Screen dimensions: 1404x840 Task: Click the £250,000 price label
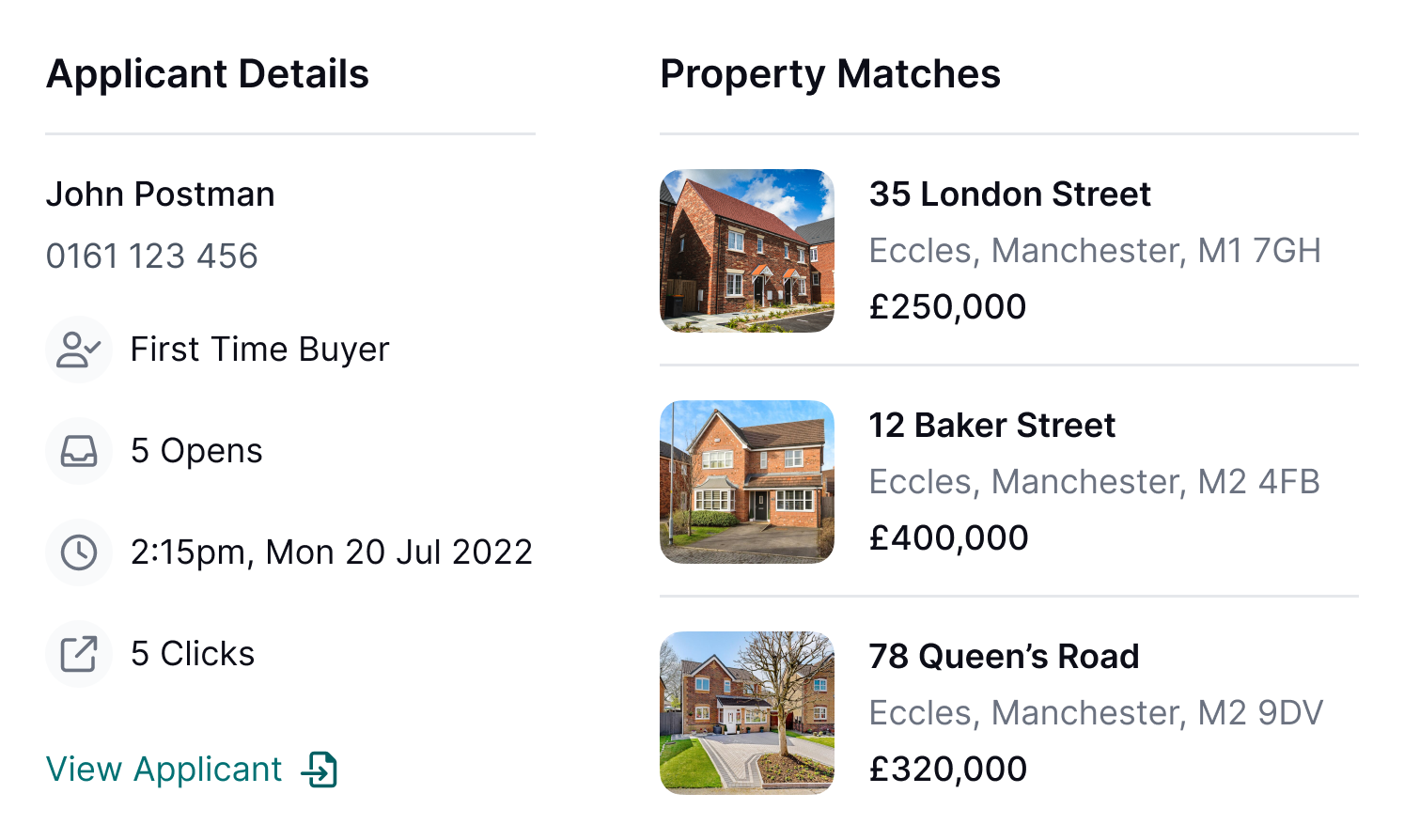click(946, 306)
